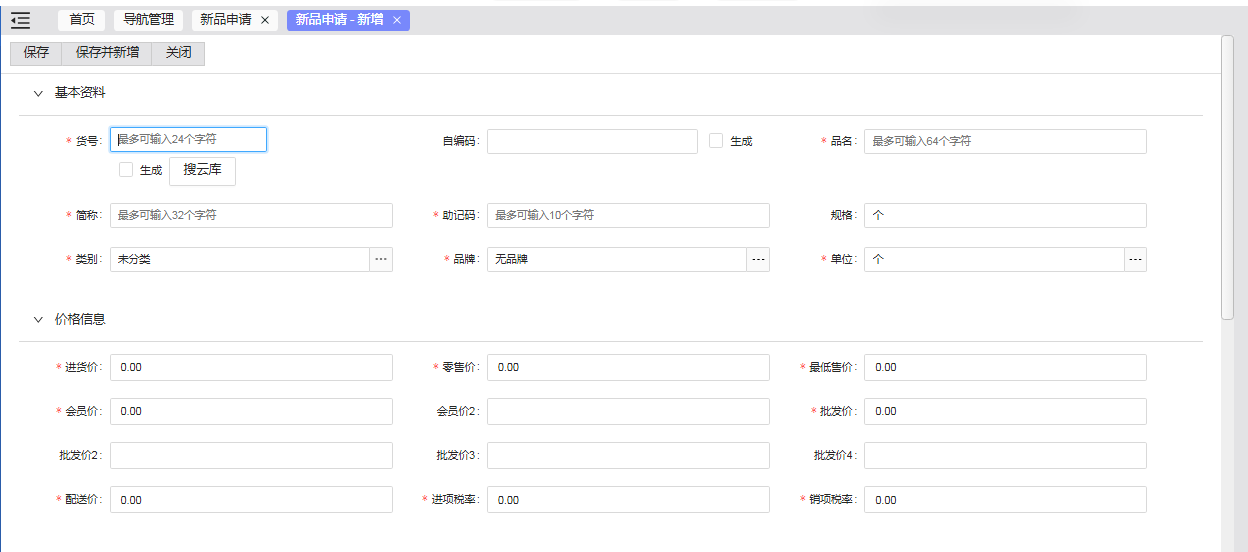Focus the 进项税率 input field

click(x=628, y=499)
